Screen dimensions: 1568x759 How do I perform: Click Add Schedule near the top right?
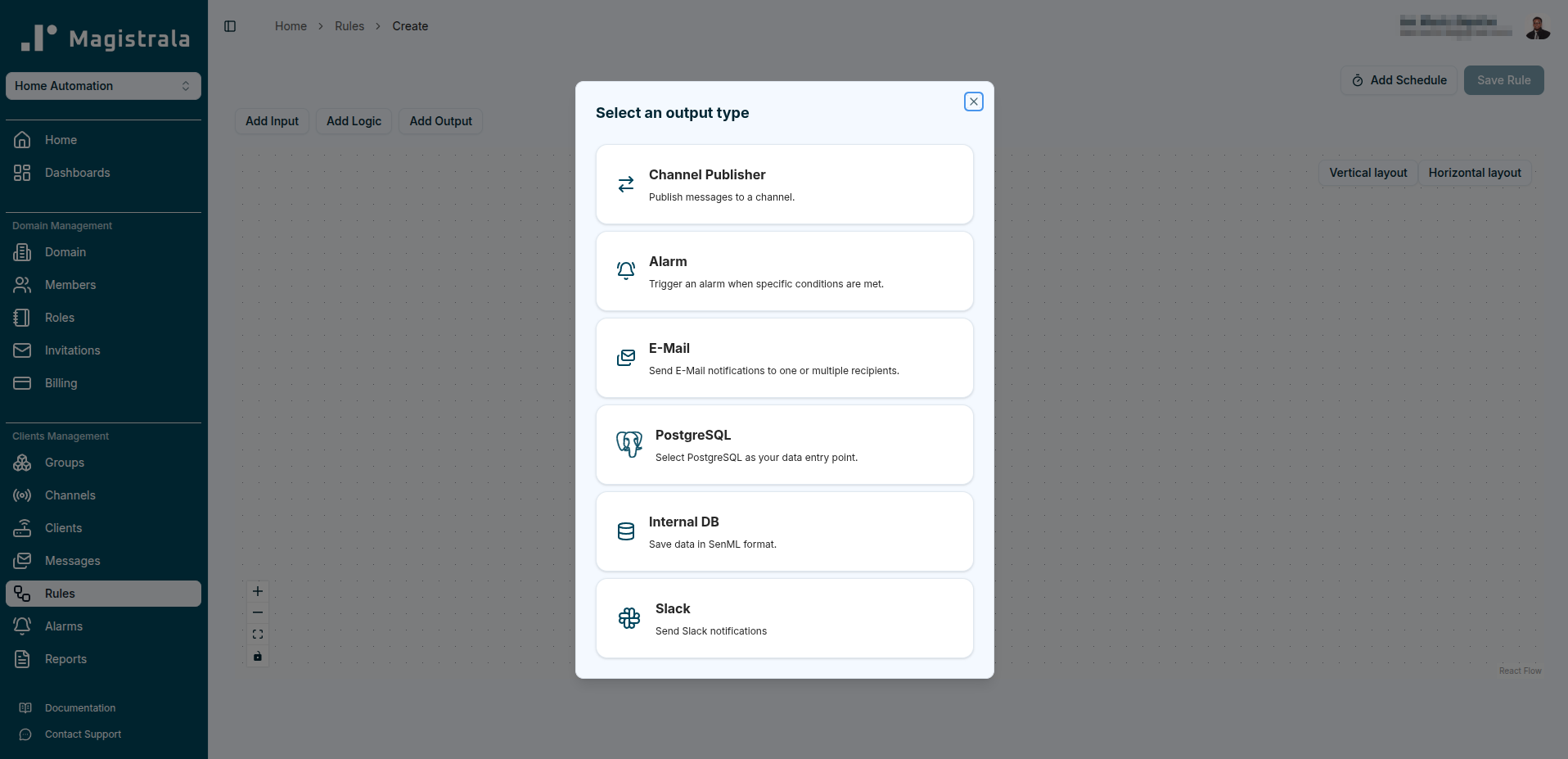click(x=1398, y=79)
